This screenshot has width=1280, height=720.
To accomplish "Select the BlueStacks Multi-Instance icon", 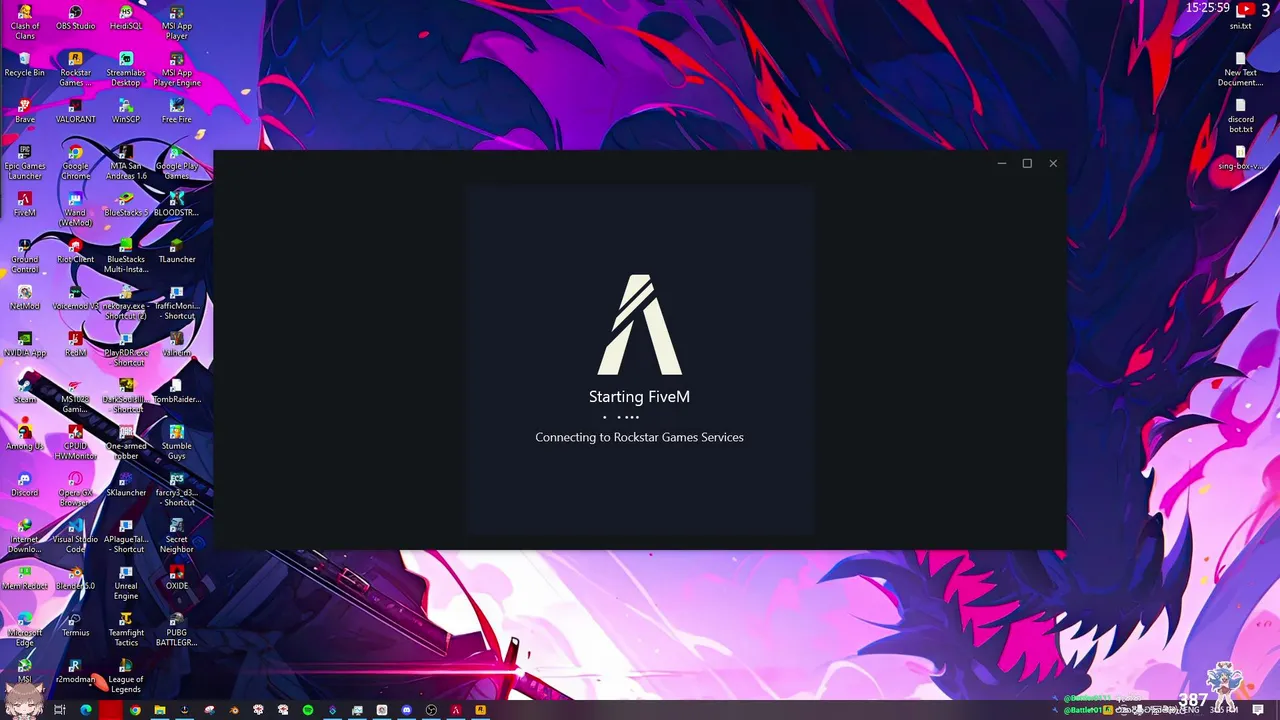I will tap(126, 255).
